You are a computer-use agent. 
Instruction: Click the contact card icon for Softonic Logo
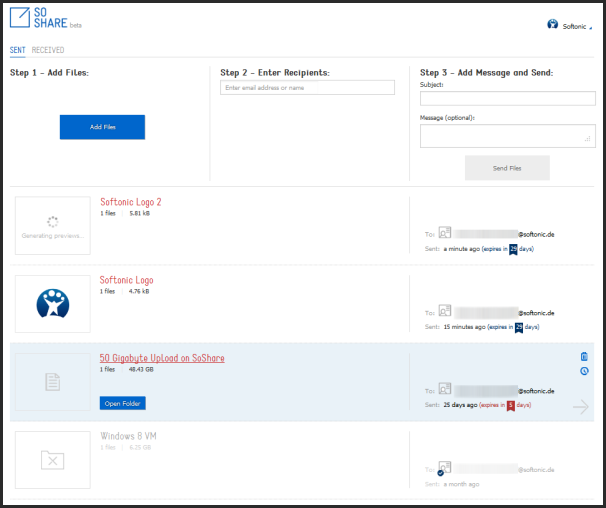445,310
